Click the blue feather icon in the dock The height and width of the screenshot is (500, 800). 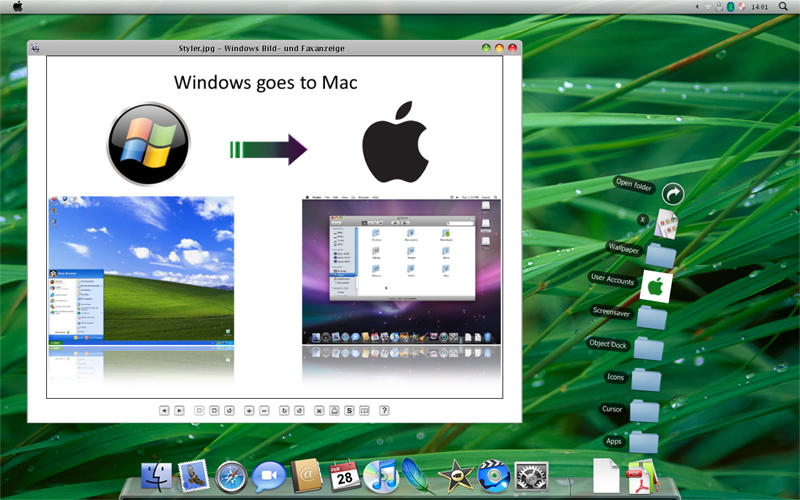coord(417,475)
